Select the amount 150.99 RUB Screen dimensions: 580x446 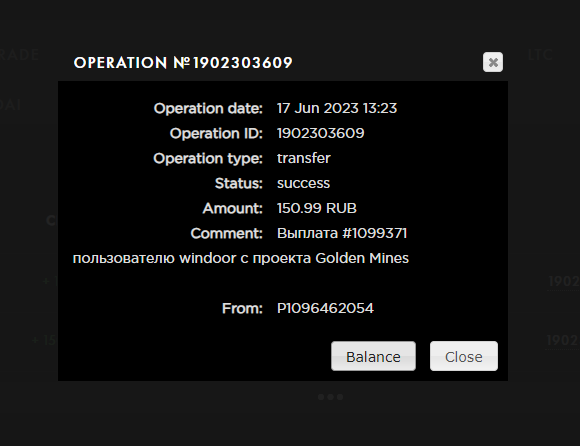(317, 208)
